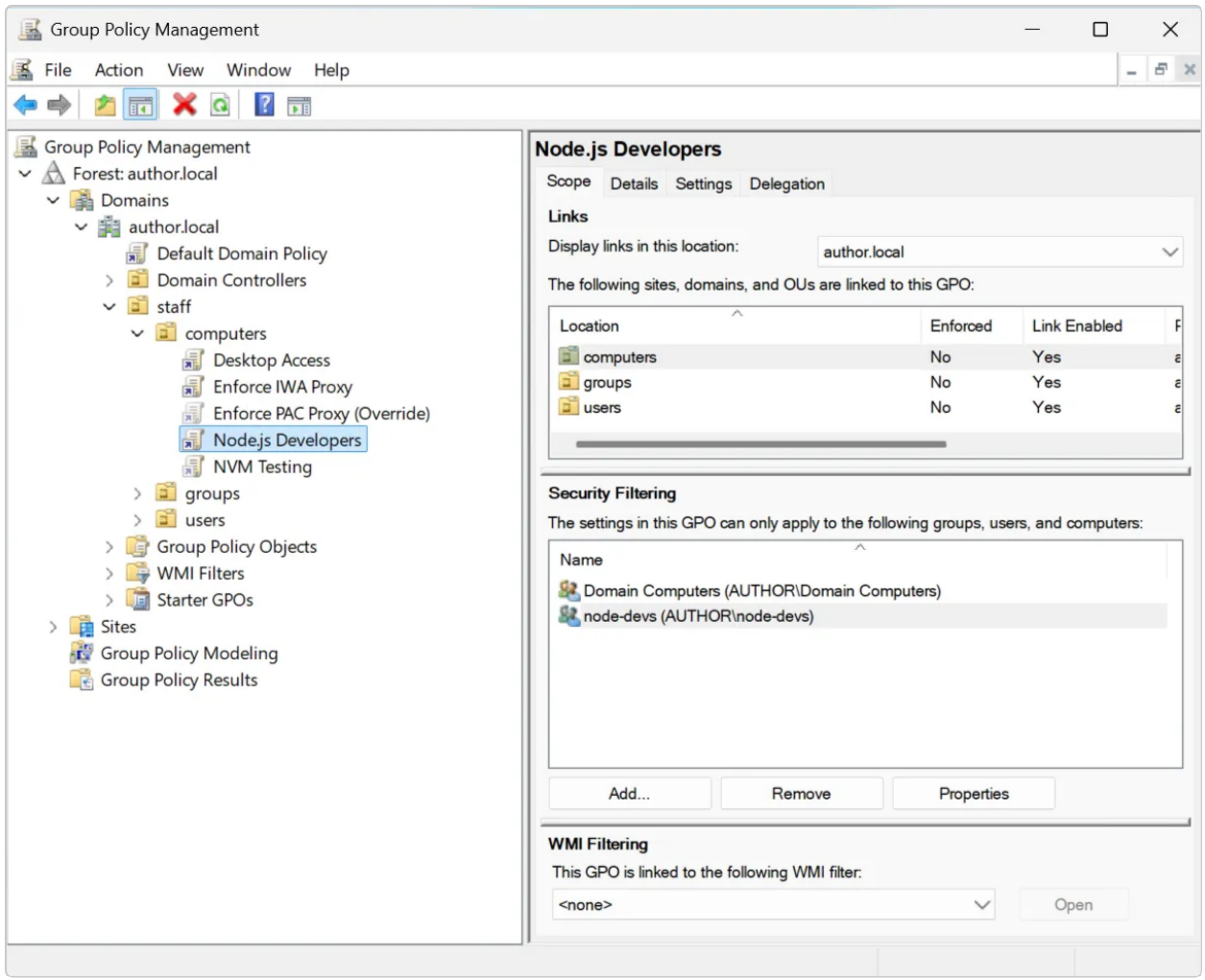
Task: Switch to the Settings tab
Action: tap(703, 183)
